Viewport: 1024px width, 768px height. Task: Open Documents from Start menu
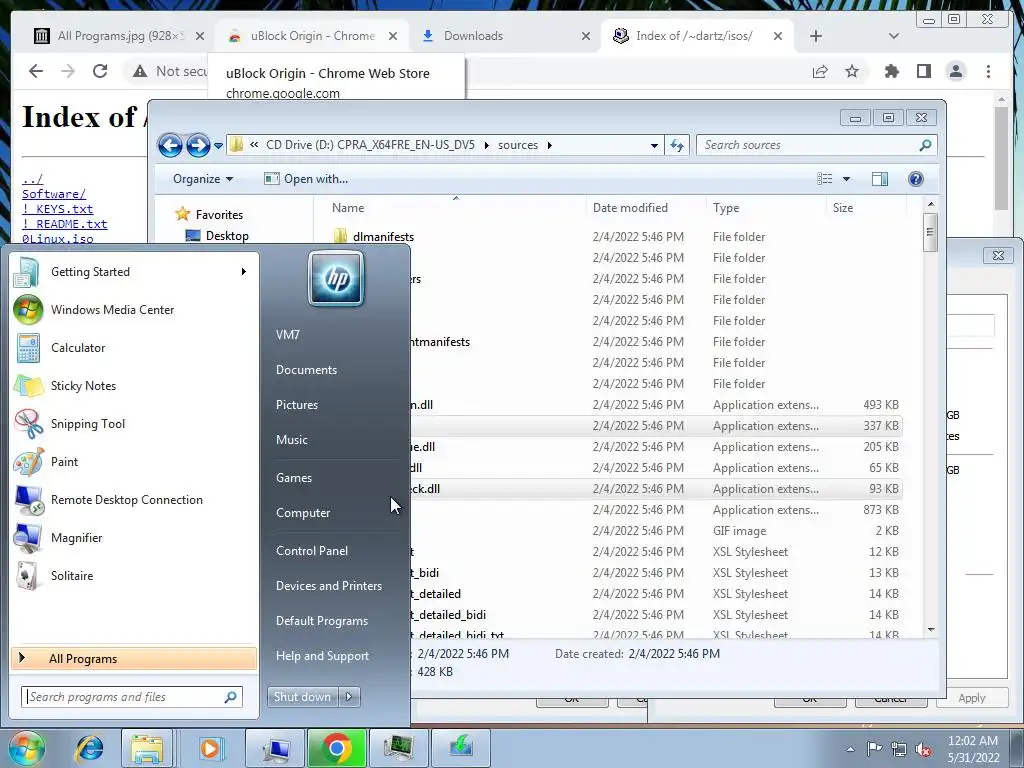[306, 370]
